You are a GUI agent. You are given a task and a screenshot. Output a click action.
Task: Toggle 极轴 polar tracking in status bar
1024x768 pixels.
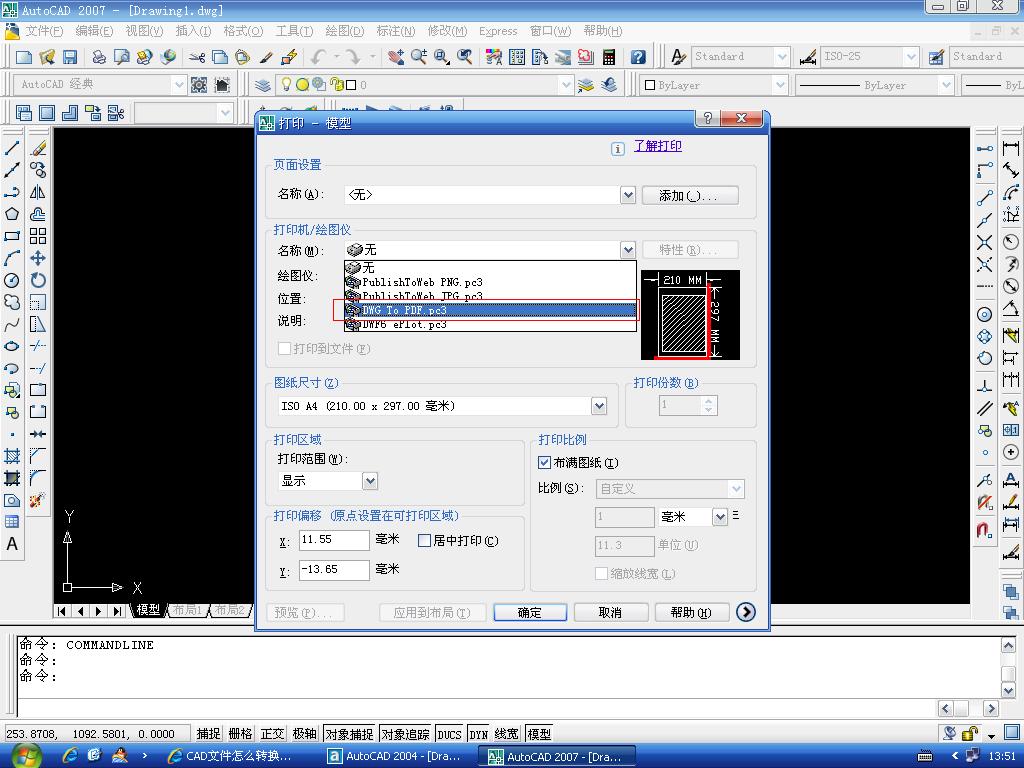coord(304,734)
